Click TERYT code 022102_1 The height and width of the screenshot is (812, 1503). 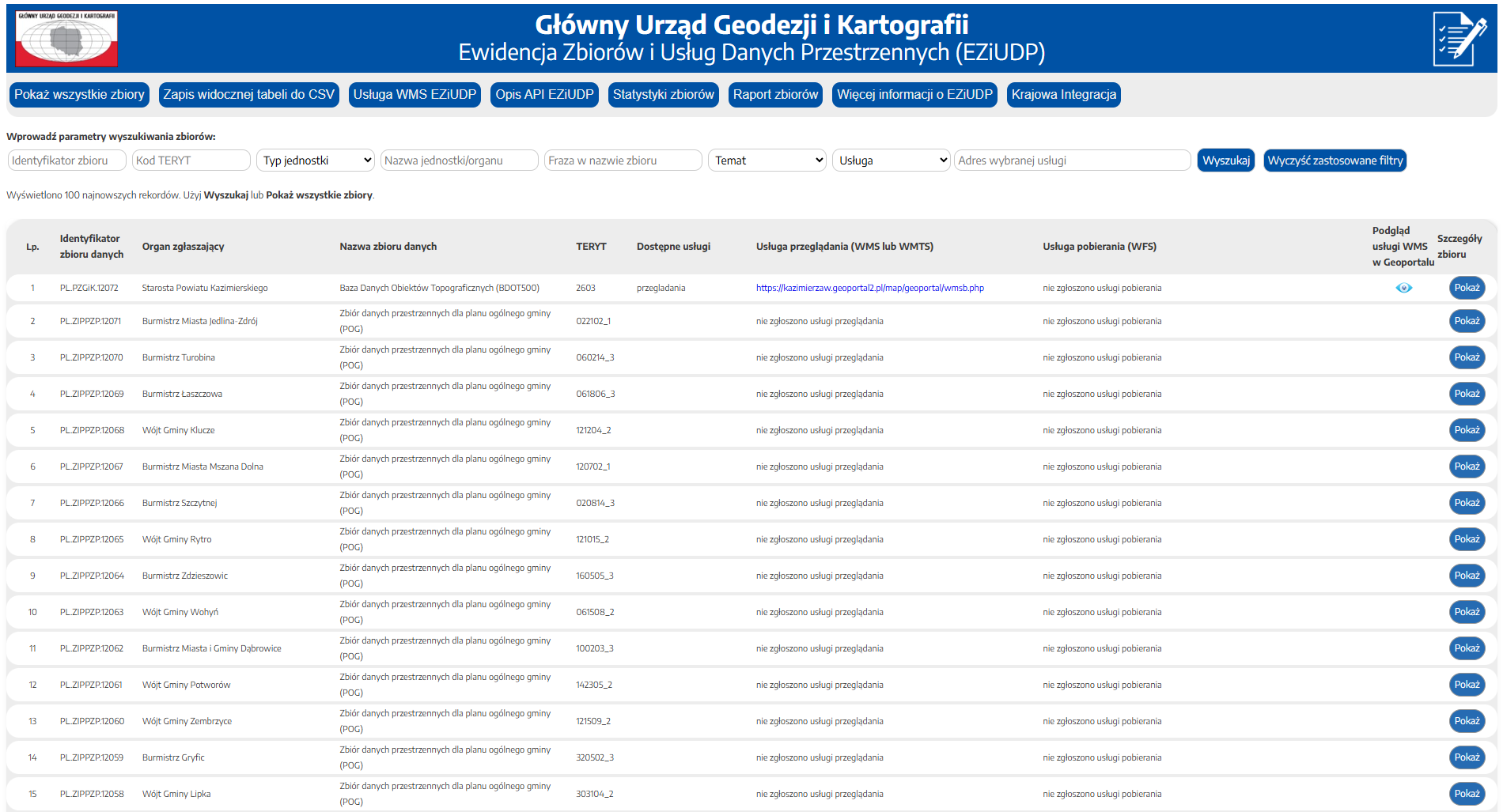[593, 321]
